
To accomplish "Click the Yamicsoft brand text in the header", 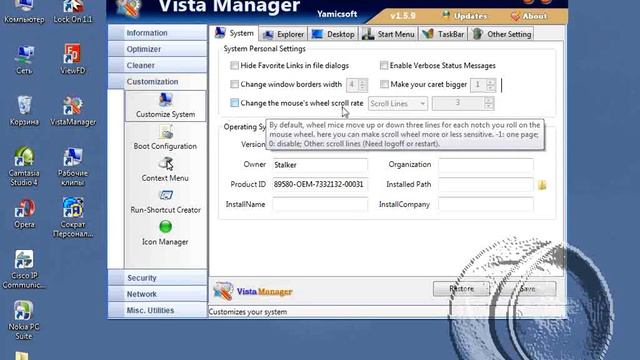I will coord(337,14).
